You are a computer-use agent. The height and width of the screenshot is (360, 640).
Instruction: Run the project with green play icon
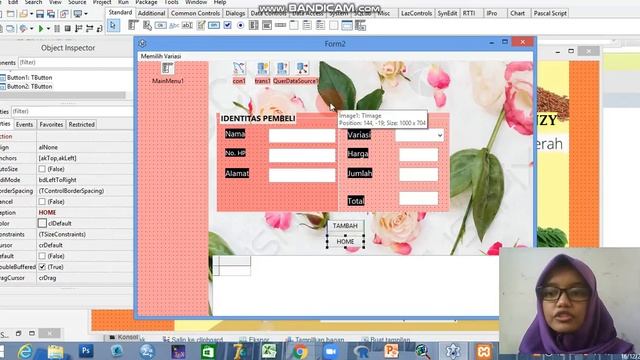tap(41, 29)
